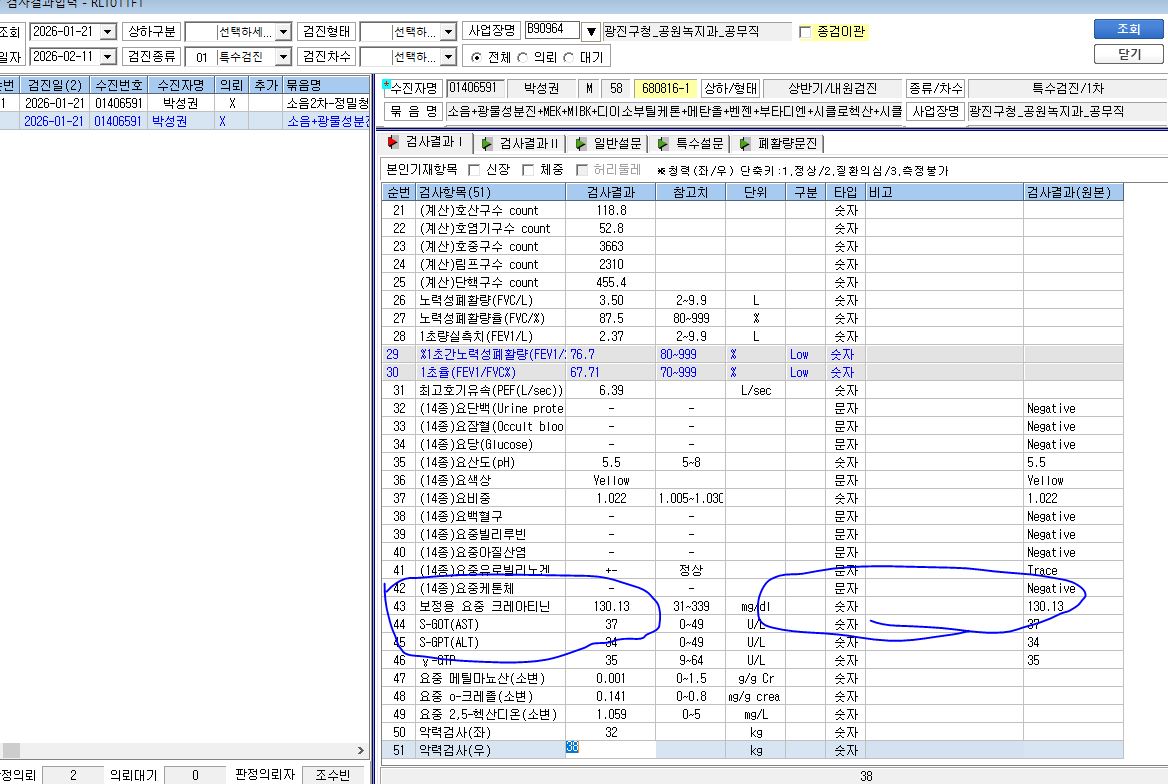Click the green flag icon beside 폐활량문진
This screenshot has height=784, width=1168.
(745, 143)
